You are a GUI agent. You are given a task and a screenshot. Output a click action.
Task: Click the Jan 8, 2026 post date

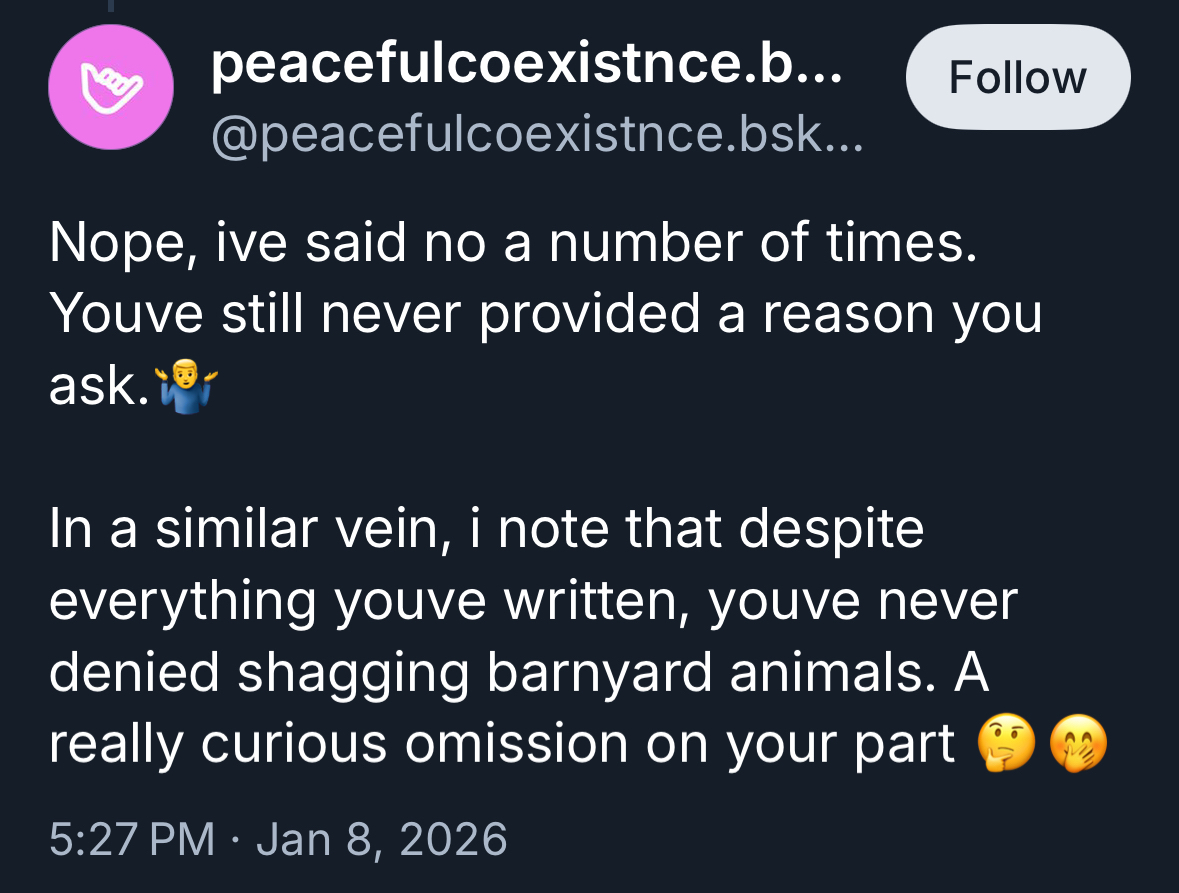tap(381, 839)
